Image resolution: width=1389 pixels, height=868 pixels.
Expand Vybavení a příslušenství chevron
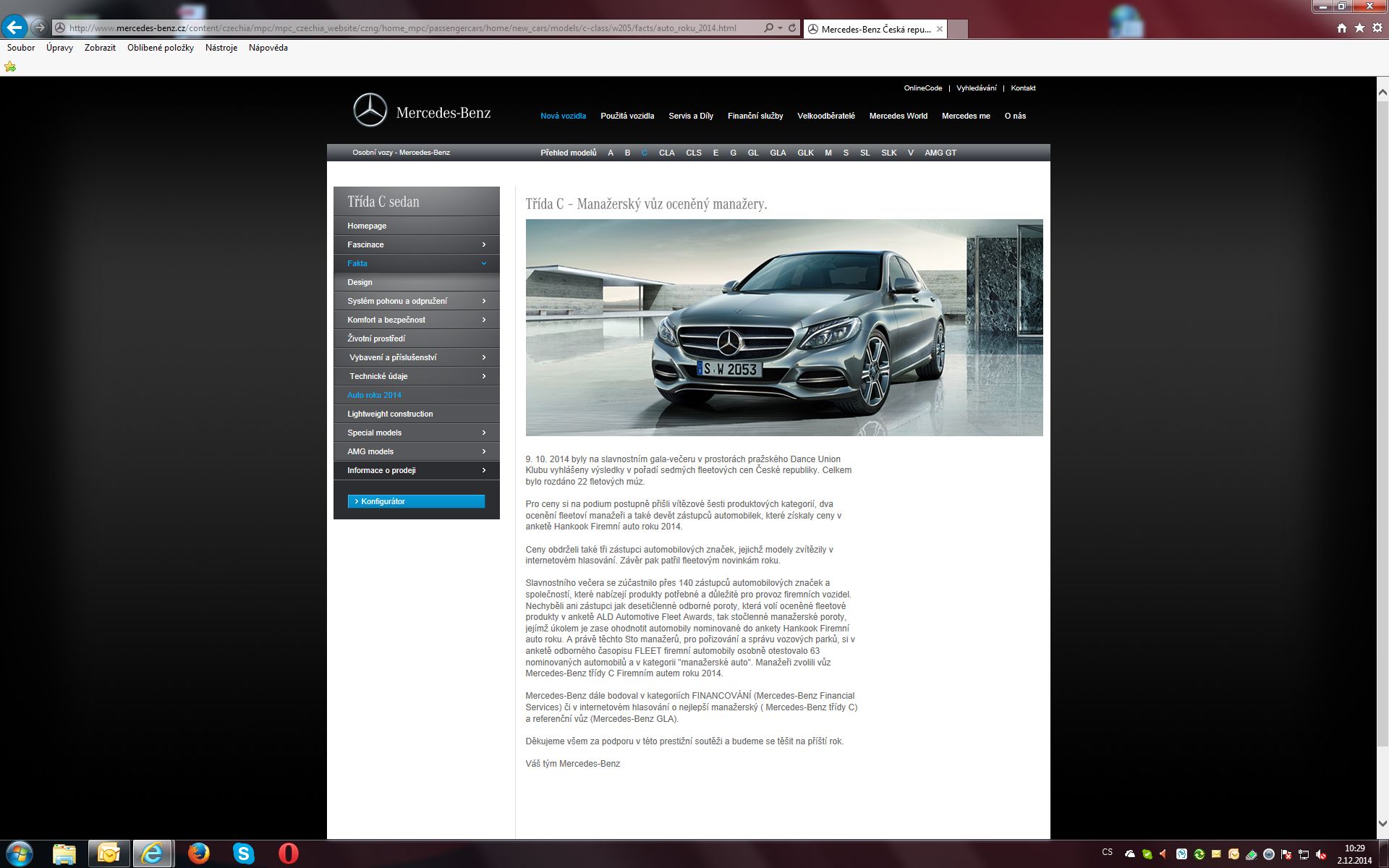(484, 357)
